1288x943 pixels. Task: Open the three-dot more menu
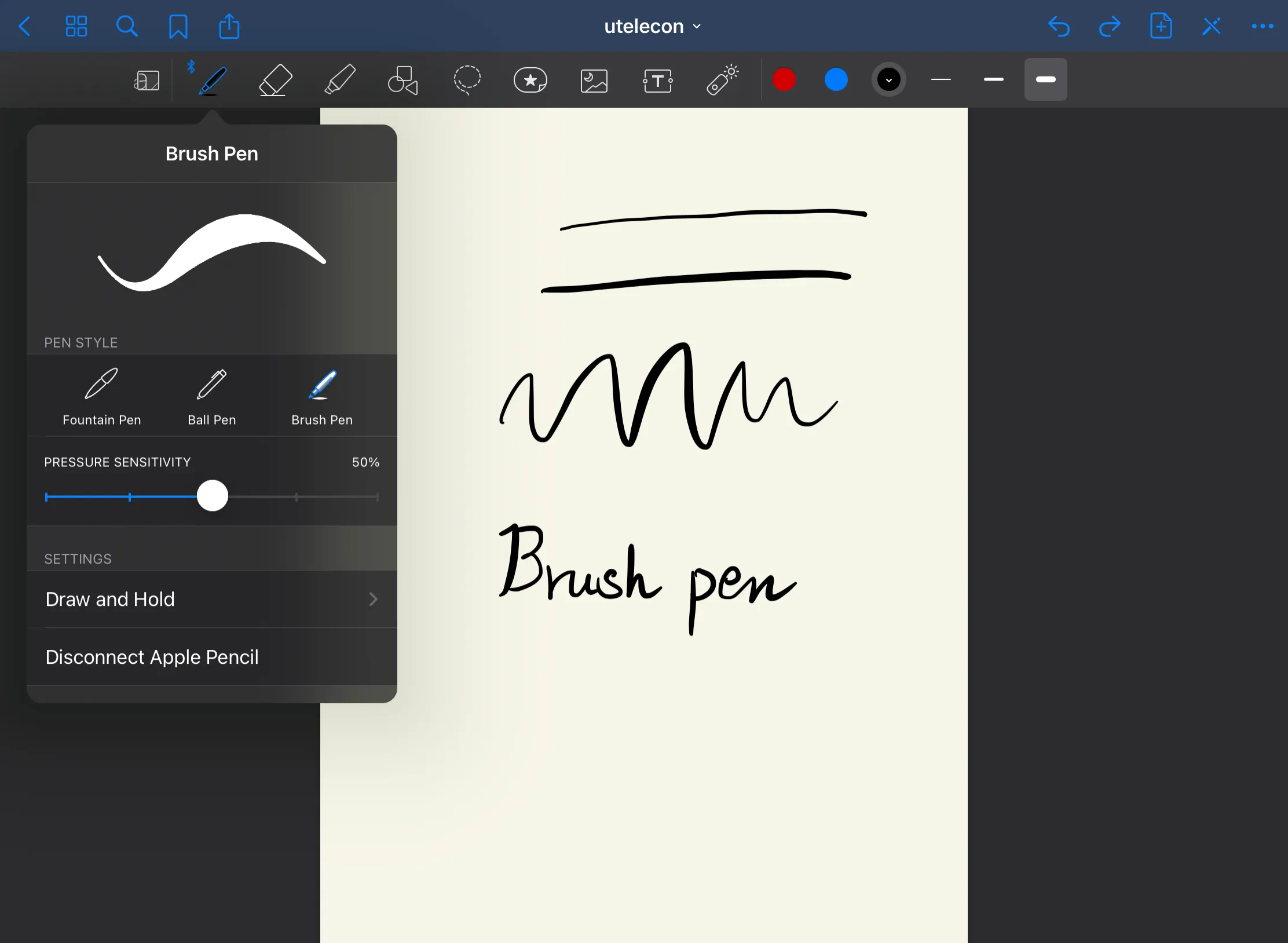click(1262, 27)
